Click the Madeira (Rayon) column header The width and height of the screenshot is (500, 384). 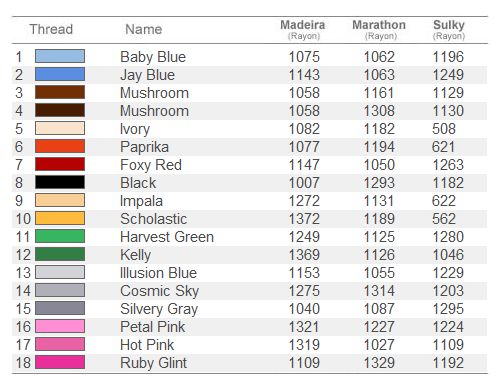(303, 29)
